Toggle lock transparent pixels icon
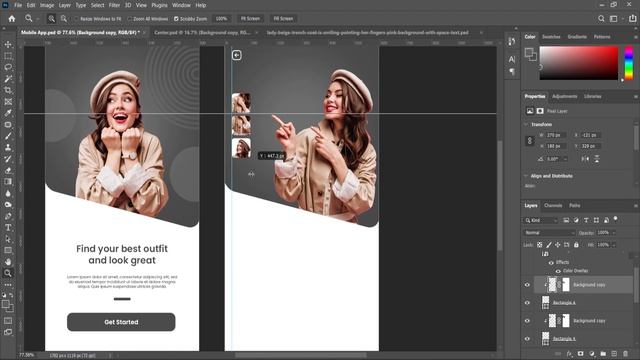 point(540,245)
